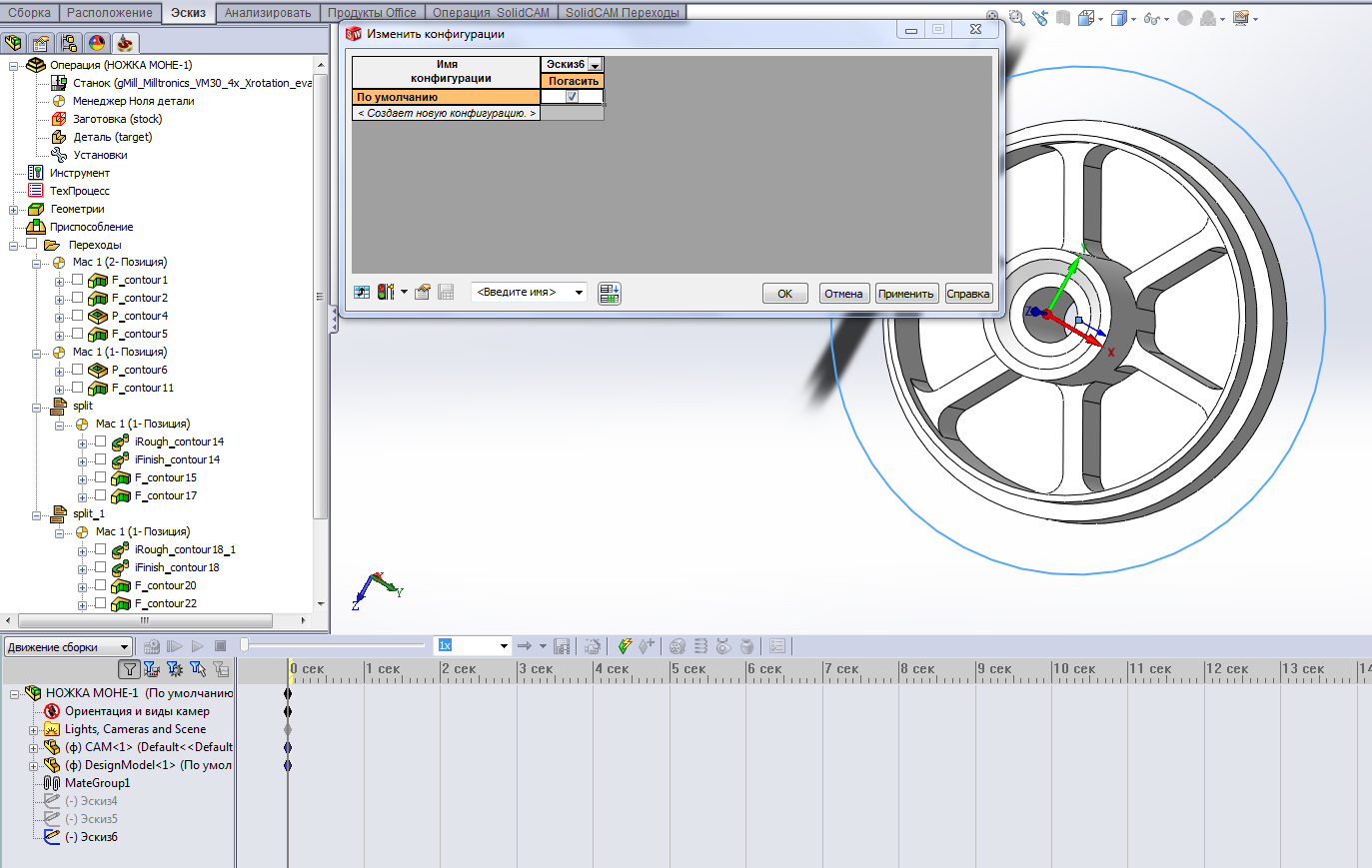
Task: Click the Filter Driving gear-funnel icon
Action: (175, 669)
